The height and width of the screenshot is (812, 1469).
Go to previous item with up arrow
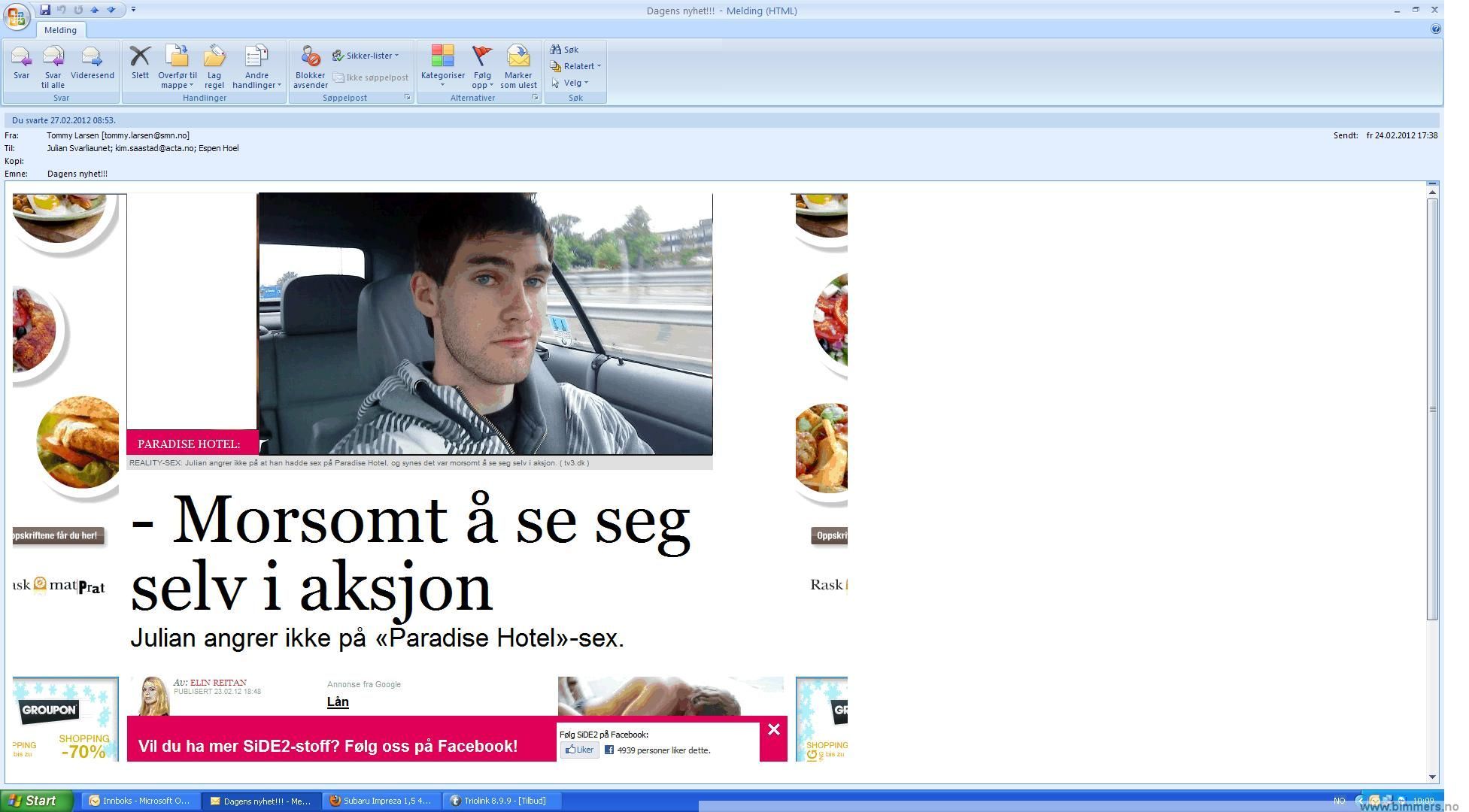pos(95,10)
